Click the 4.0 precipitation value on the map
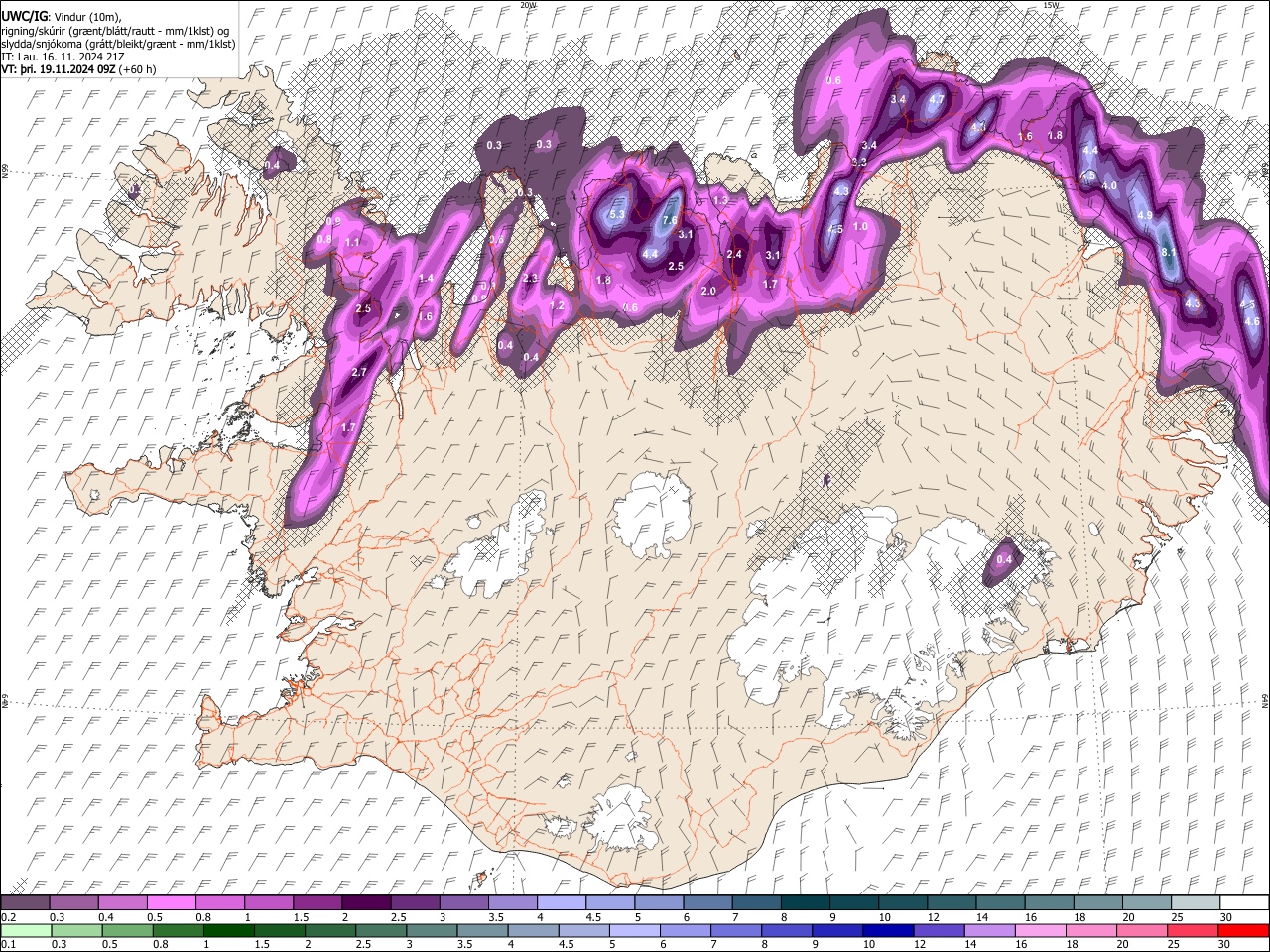 coord(1110,185)
